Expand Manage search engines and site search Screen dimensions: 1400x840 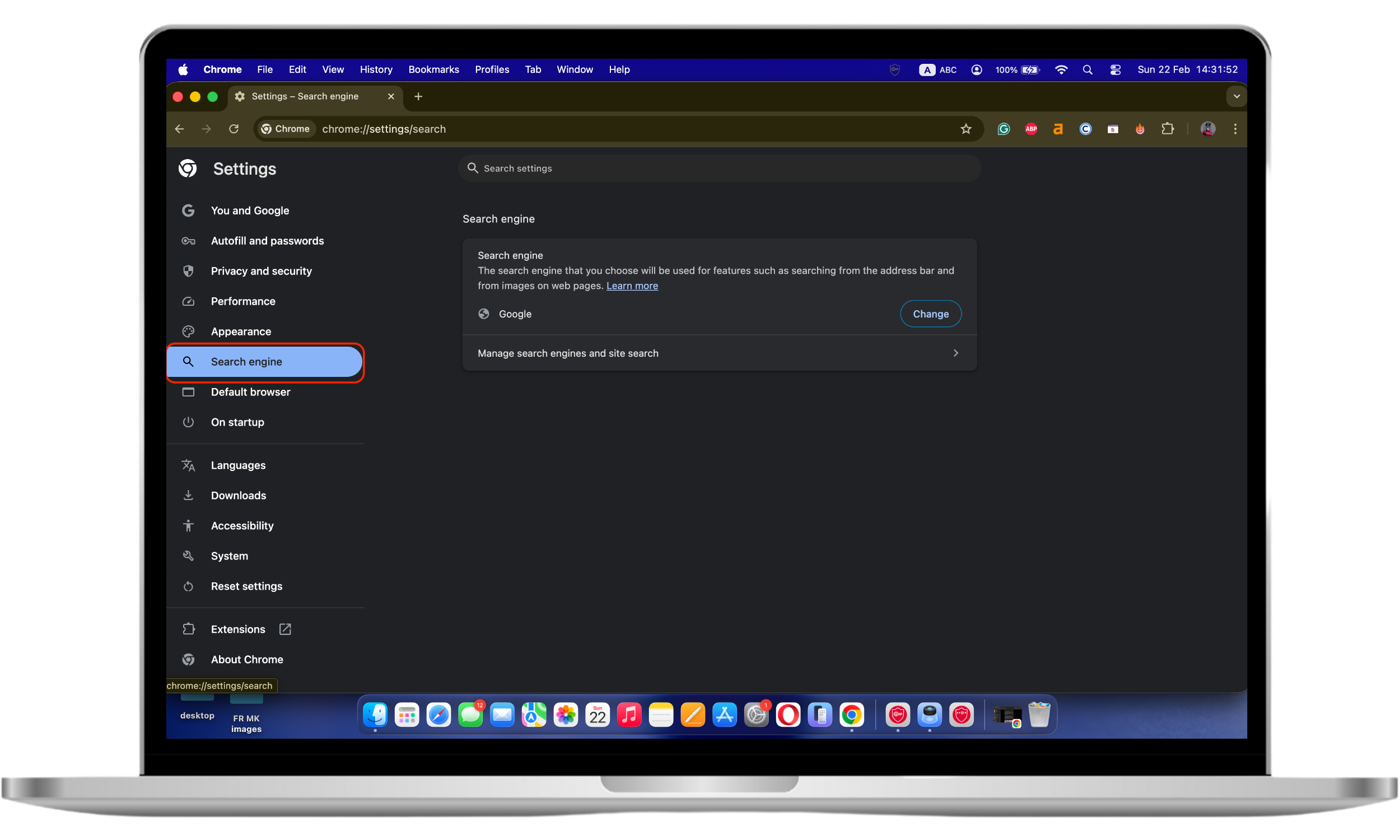pos(718,353)
